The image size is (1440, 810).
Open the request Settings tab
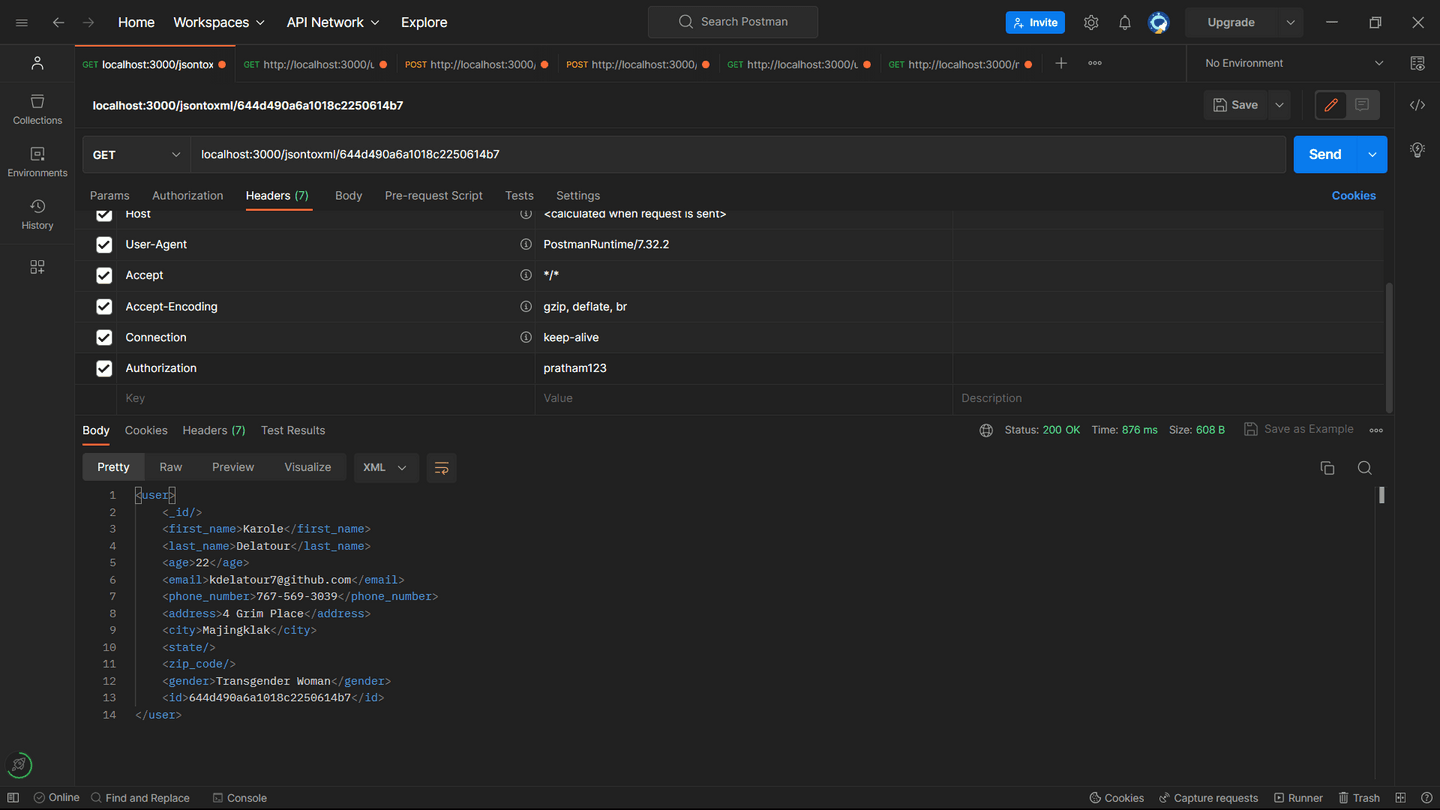click(x=578, y=196)
